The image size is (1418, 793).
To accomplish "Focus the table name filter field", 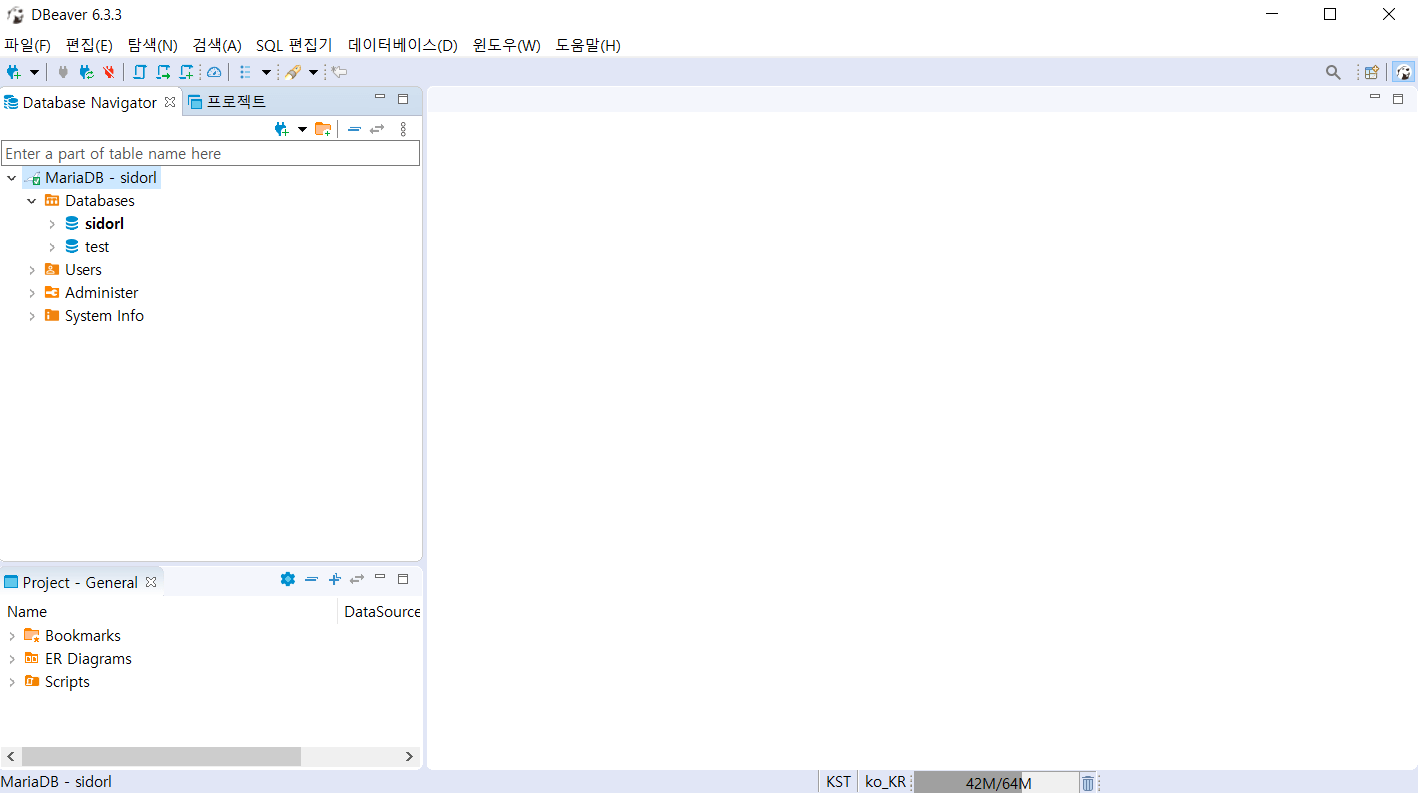I will (211, 153).
